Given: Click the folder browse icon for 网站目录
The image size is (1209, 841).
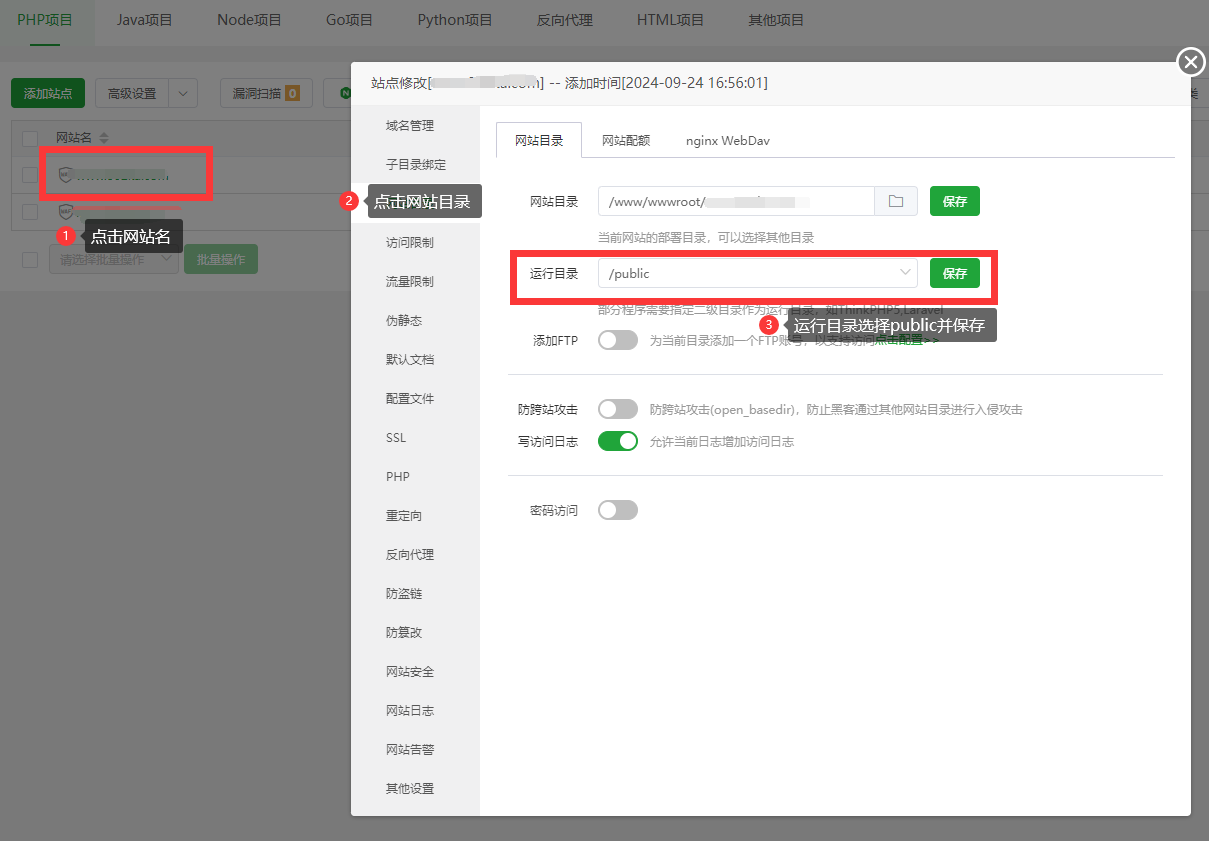Looking at the screenshot, I should (x=896, y=201).
